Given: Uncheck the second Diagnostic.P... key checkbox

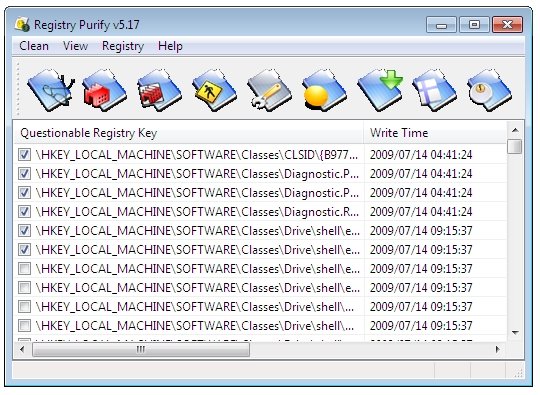Looking at the screenshot, I should click(x=24, y=193).
